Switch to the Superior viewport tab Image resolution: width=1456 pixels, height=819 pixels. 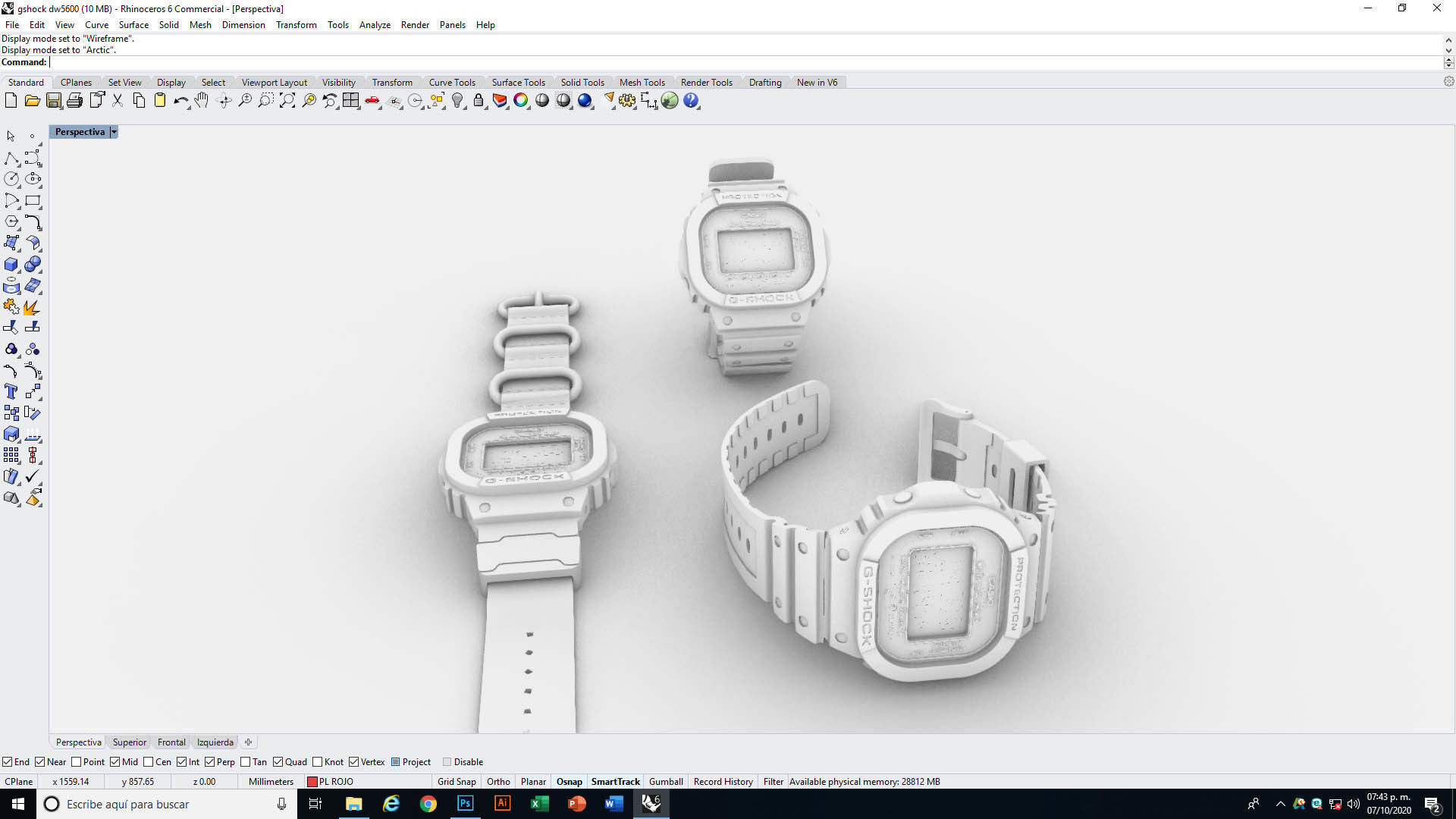pyautogui.click(x=130, y=742)
